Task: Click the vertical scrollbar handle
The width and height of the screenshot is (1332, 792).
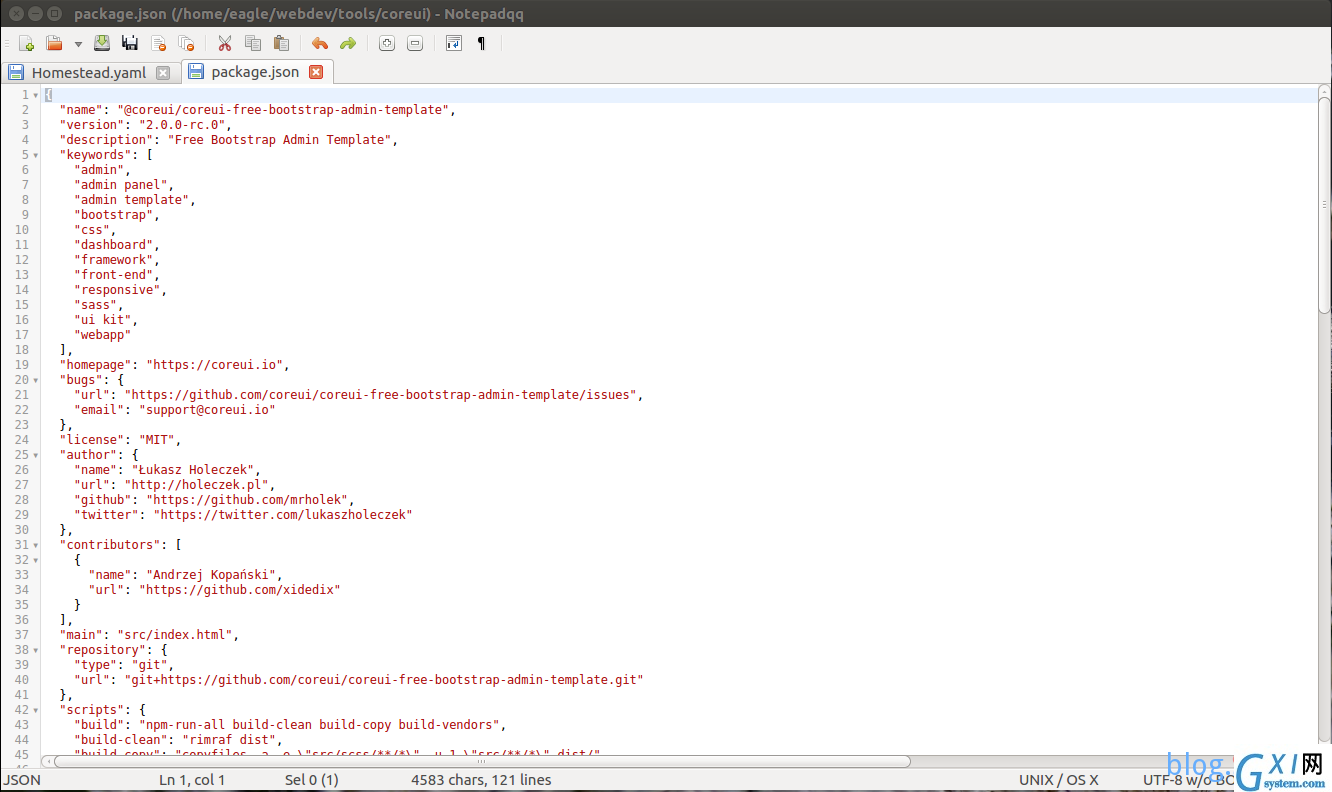Action: 1323,206
